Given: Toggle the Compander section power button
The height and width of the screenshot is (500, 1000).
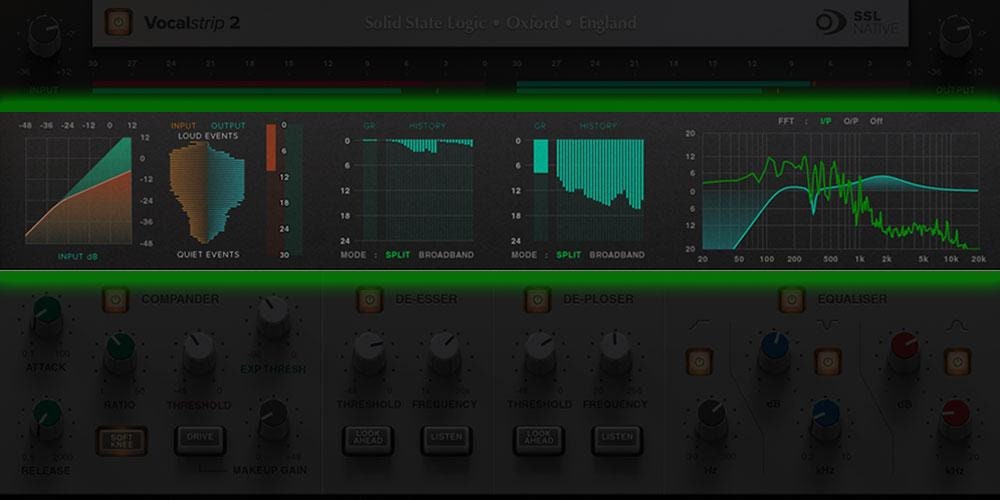Looking at the screenshot, I should point(115,299).
